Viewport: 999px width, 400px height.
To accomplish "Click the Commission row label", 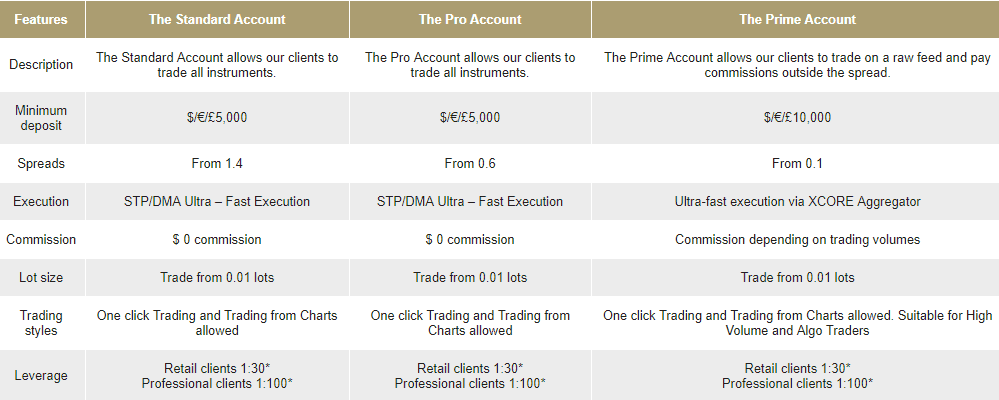I will pyautogui.click(x=41, y=240).
